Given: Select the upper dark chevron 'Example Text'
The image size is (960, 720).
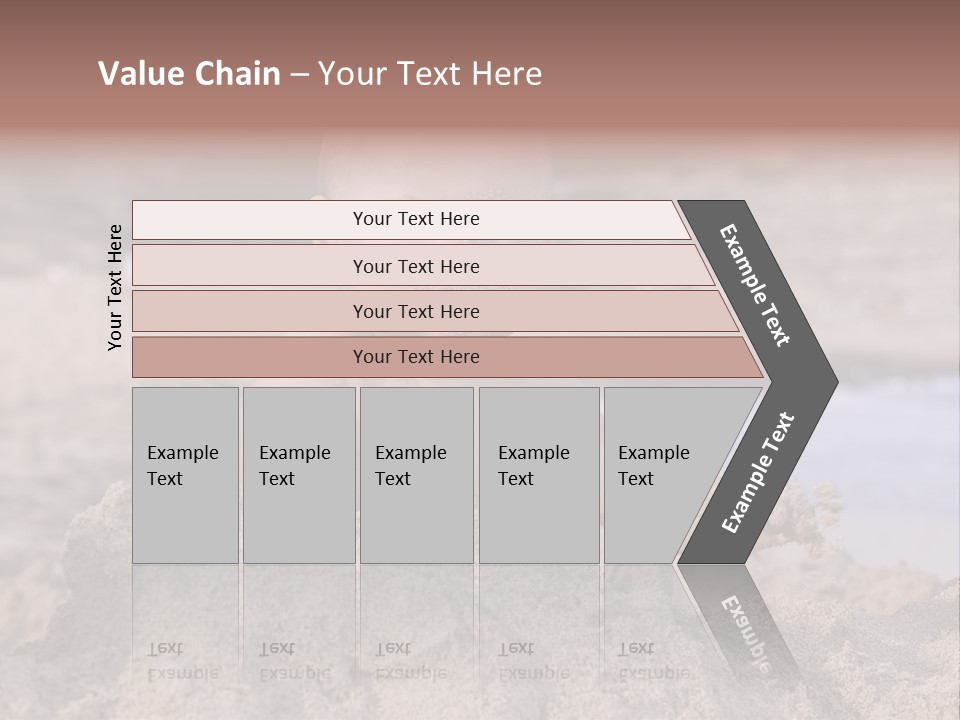Looking at the screenshot, I should click(756, 285).
